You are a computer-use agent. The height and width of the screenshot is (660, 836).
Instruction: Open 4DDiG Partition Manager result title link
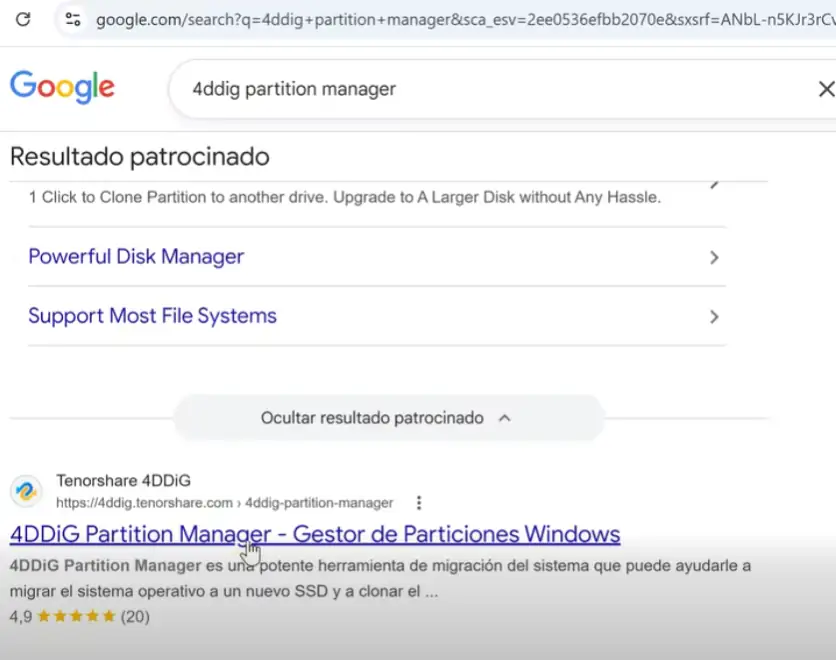point(315,534)
